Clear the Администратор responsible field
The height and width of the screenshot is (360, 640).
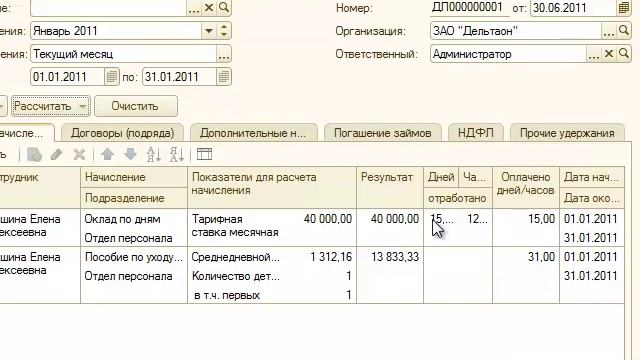(609, 54)
